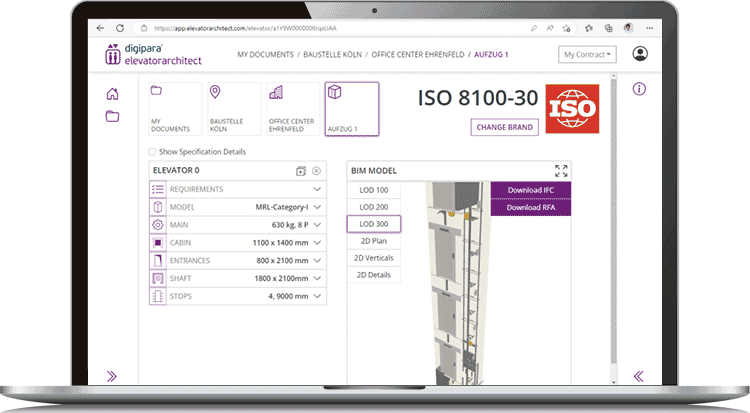Open OFFICE CENTER EHRENFELD building tile
Image resolution: width=750 pixels, height=413 pixels.
293,109
